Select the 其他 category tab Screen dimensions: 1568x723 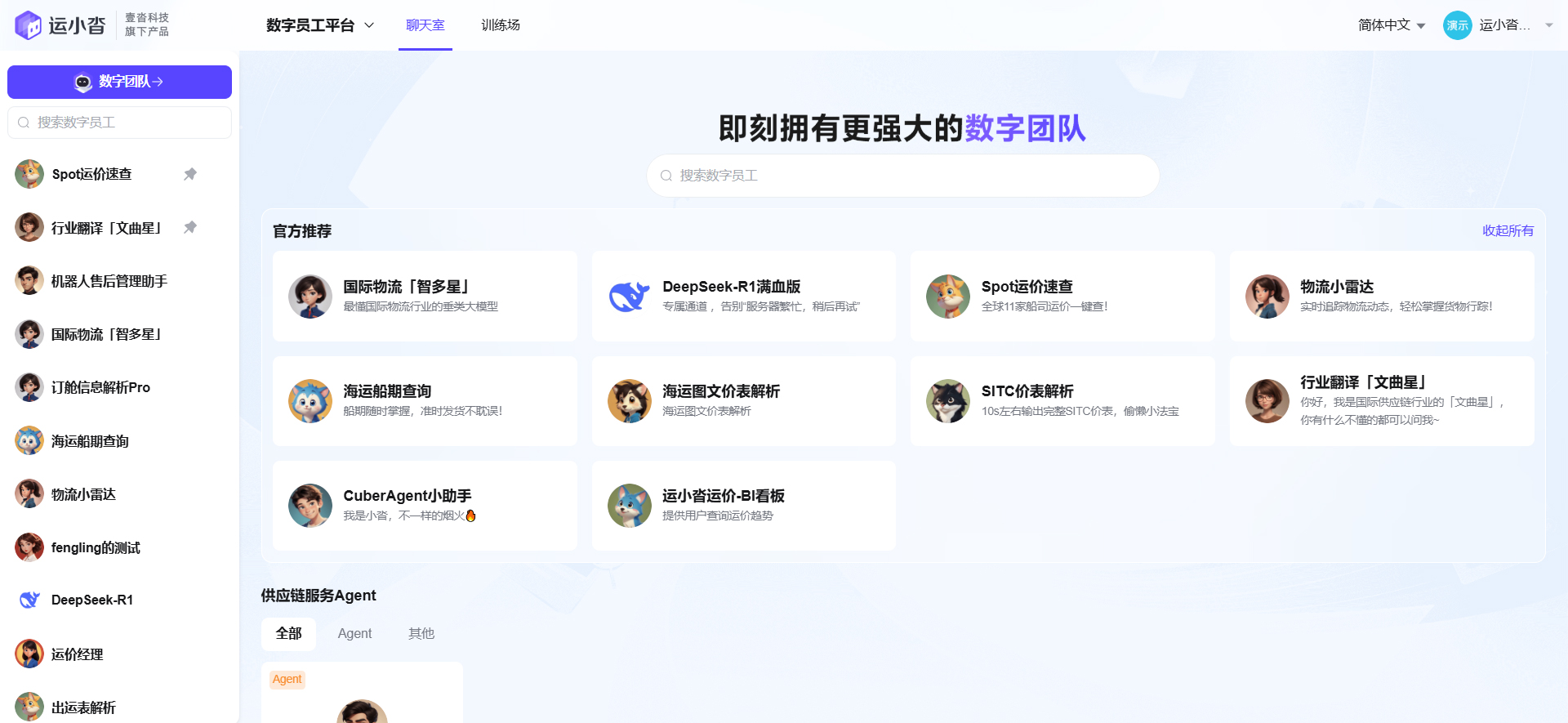click(x=421, y=634)
